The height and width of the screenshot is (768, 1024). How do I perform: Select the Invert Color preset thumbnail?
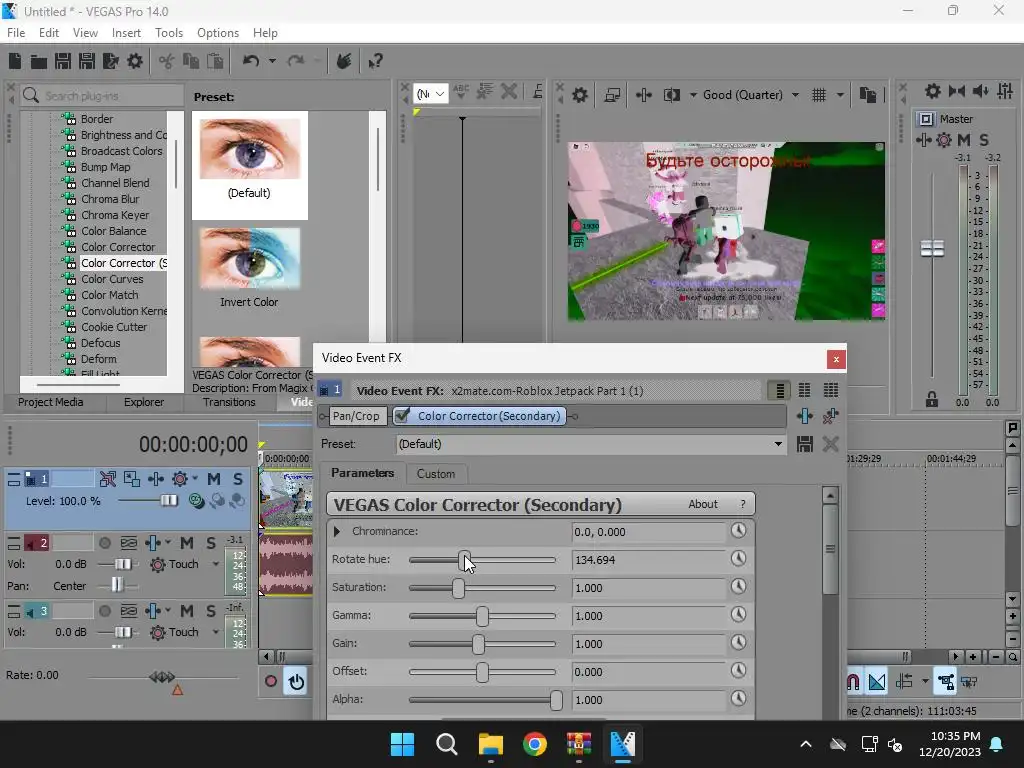tap(249, 258)
